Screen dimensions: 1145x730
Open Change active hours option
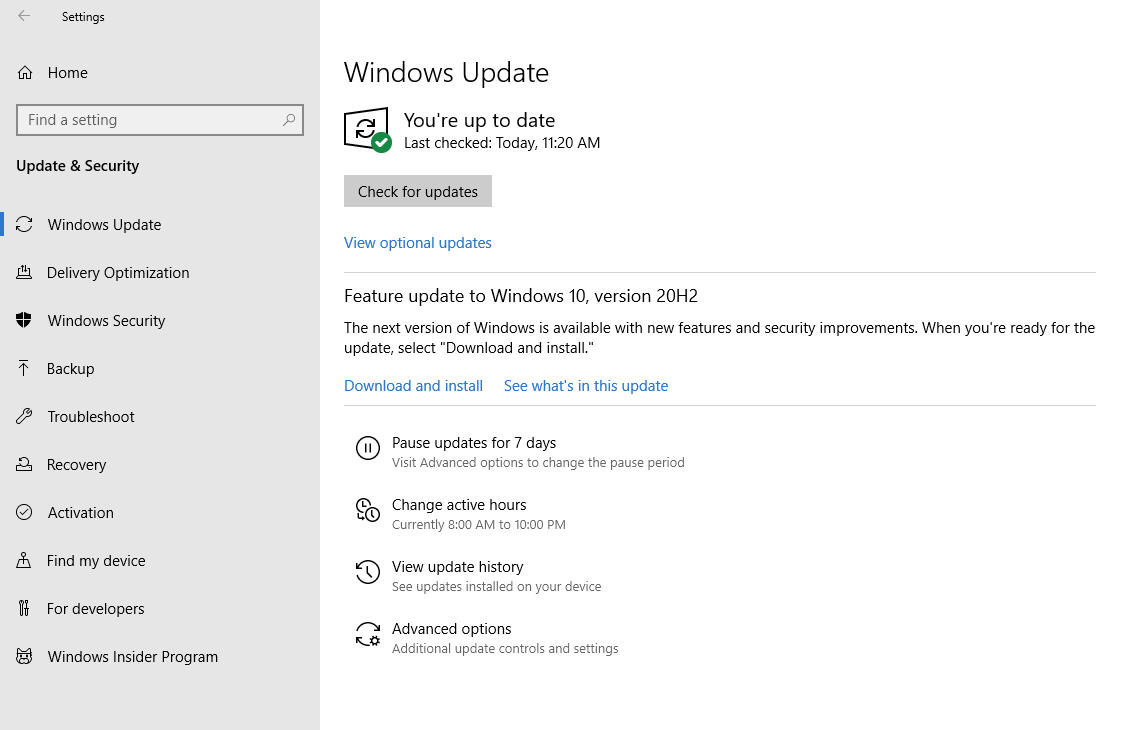point(459,504)
